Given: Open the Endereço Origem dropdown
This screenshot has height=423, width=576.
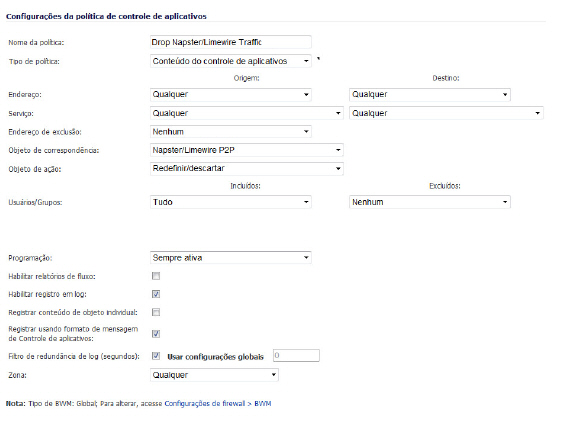Looking at the screenshot, I should 231,94.
